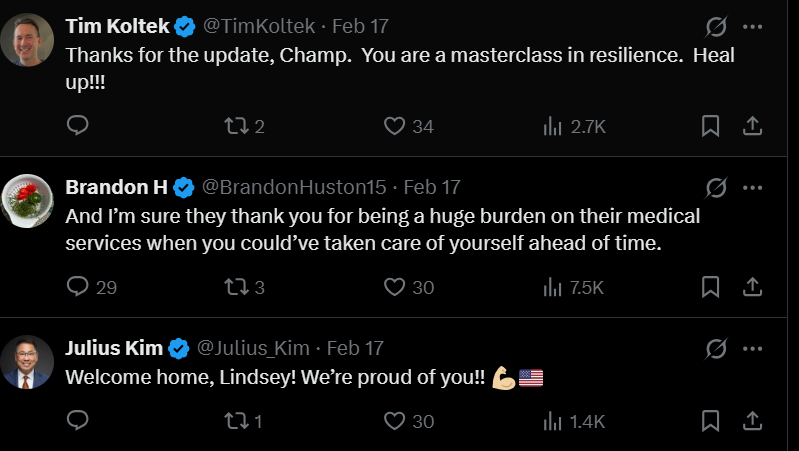Reply to Tim Koltek's tweet
The width and height of the screenshot is (799, 451).
point(77,125)
